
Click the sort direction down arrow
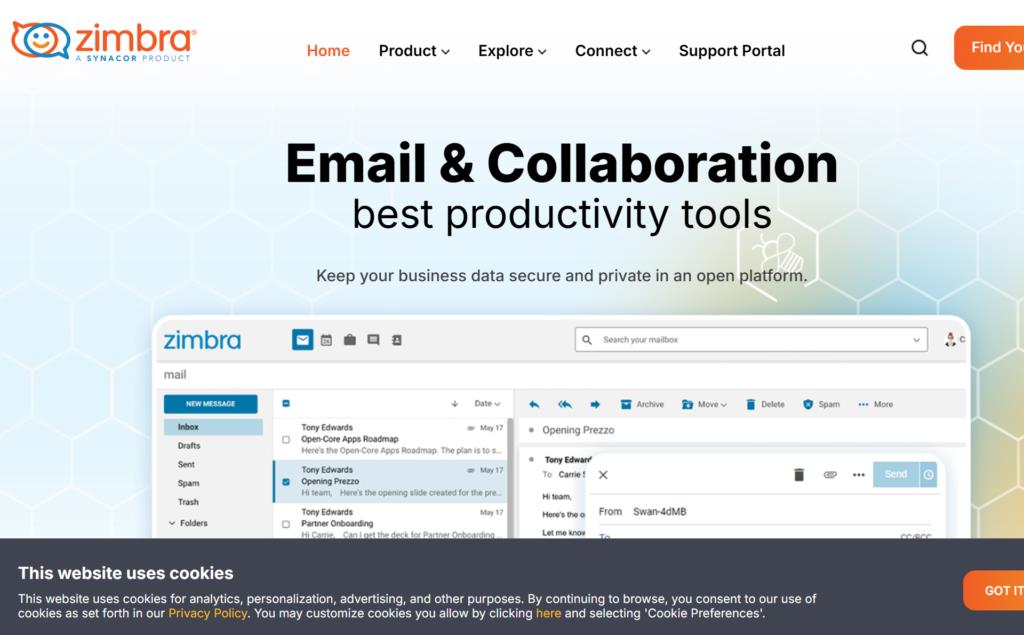click(455, 404)
